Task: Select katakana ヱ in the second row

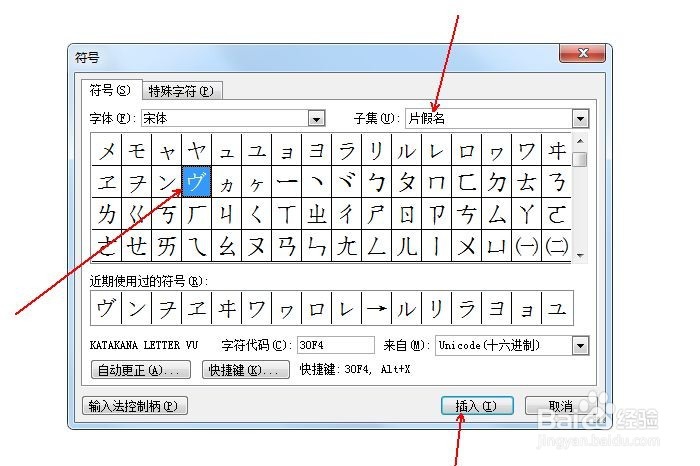Action: pos(107,182)
